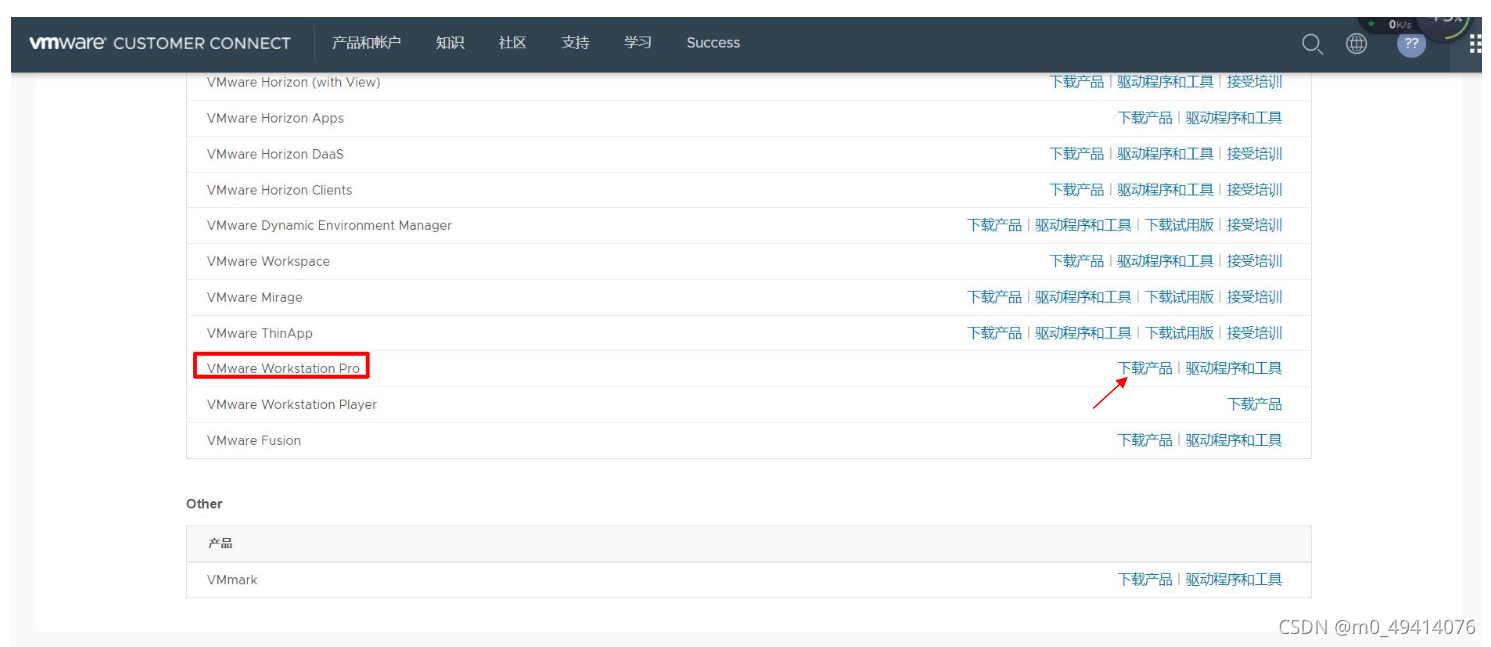
Task: Click 下载产品 for VMware Horizon (with View)
Action: tap(1077, 82)
